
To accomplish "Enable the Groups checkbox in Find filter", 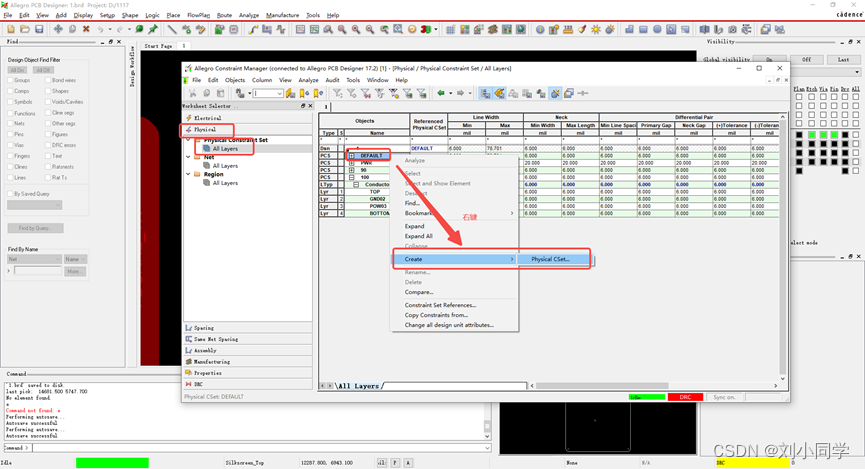I will click(9, 80).
